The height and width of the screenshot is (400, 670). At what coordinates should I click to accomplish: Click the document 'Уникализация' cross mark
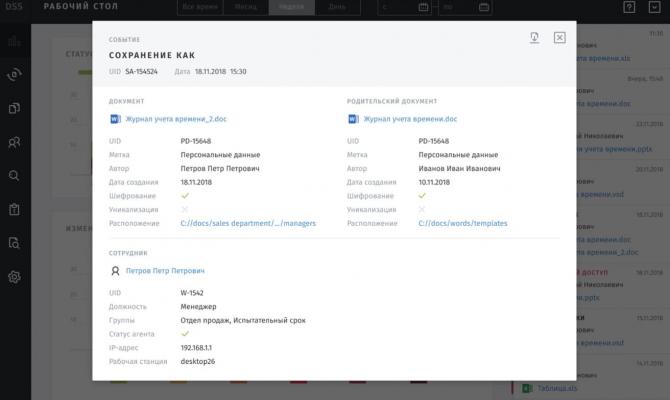coord(185,209)
